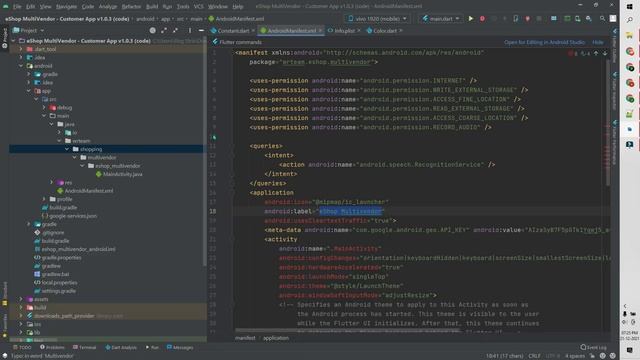Collapse the shopping package node

(x=67, y=149)
